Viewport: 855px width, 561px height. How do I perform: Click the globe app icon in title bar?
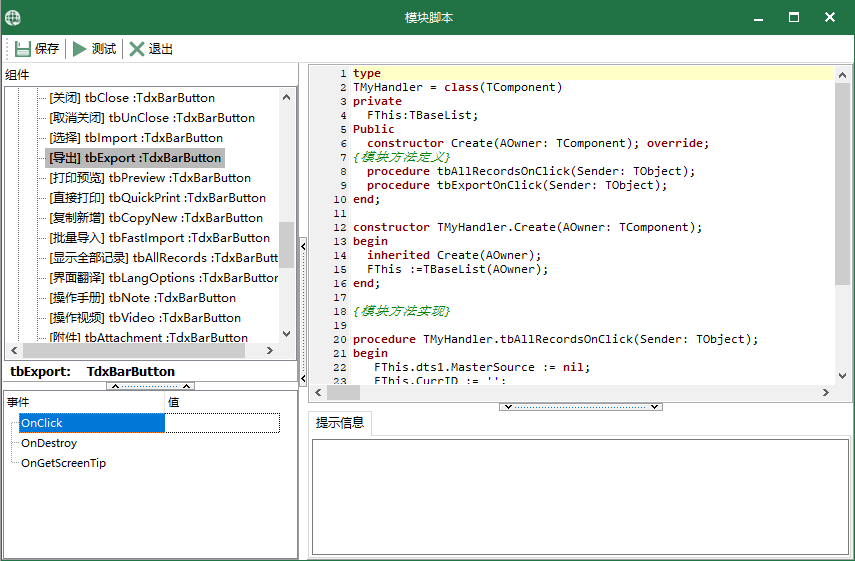pyautogui.click(x=13, y=17)
